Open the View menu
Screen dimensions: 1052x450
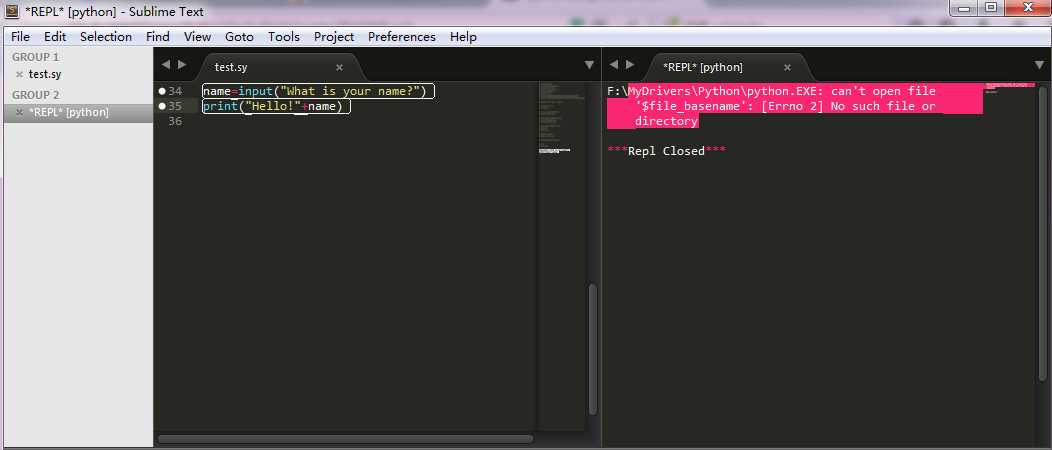(x=197, y=37)
